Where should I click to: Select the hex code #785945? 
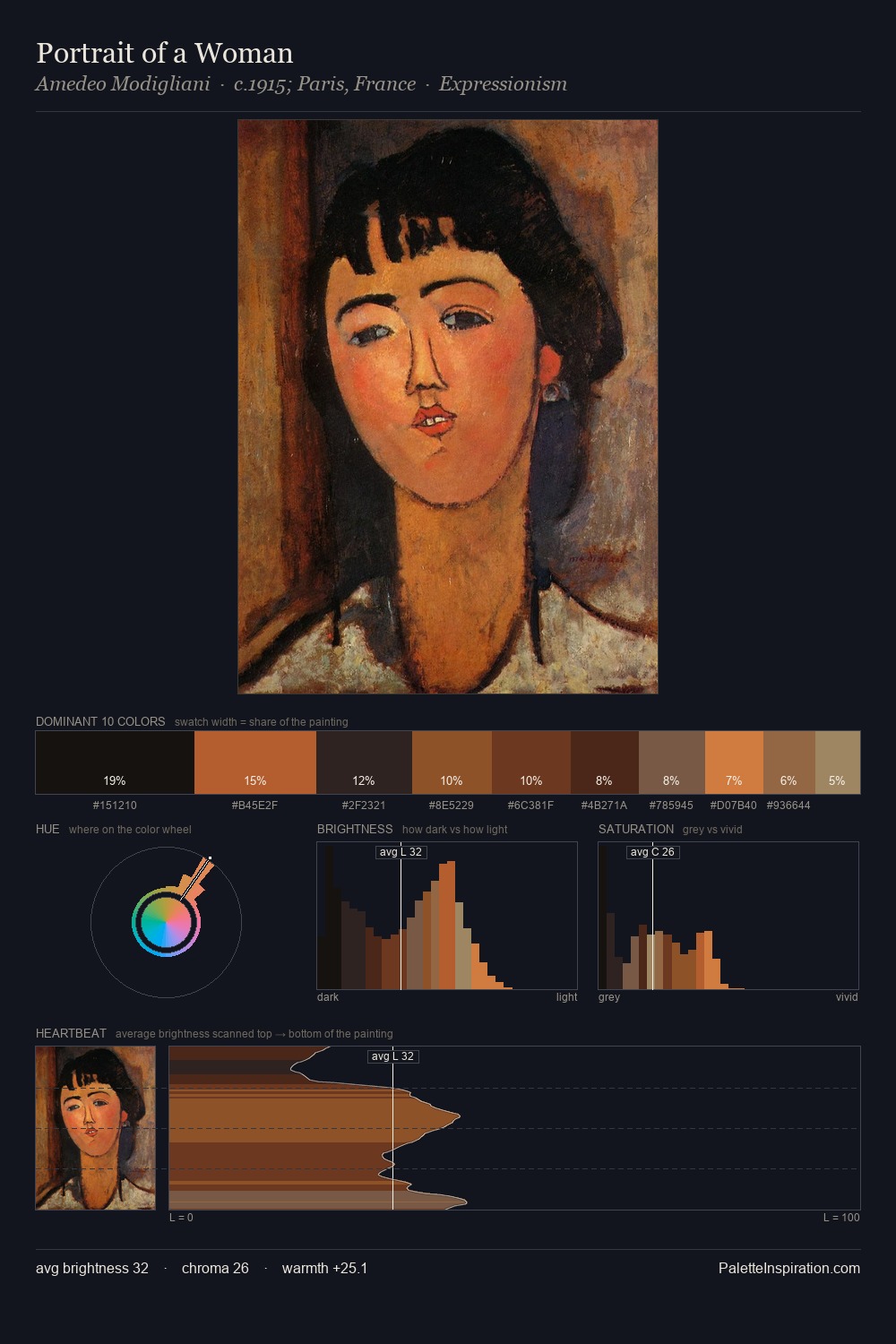[672, 806]
